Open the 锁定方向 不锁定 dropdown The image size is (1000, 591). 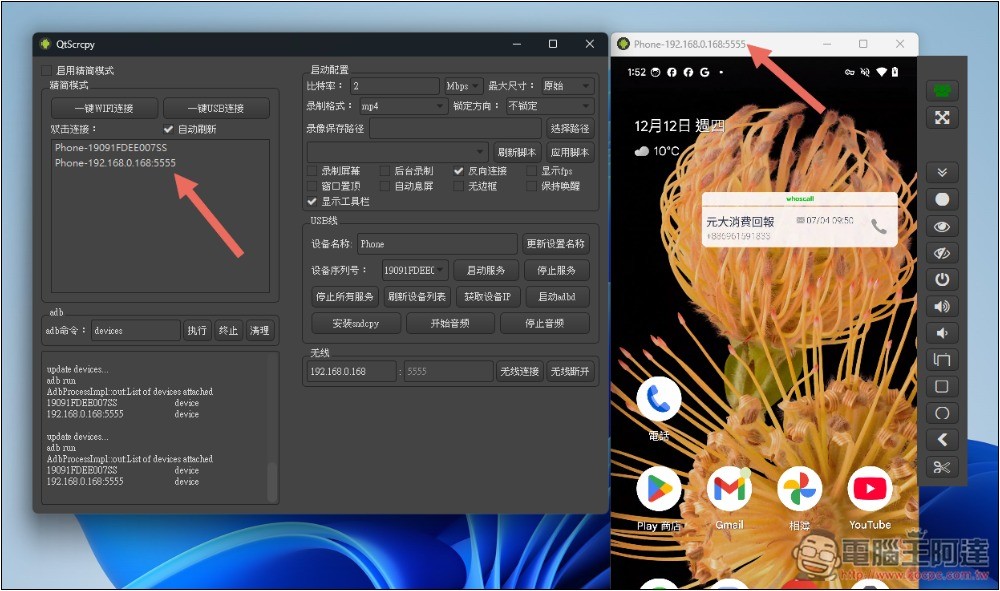(x=550, y=106)
